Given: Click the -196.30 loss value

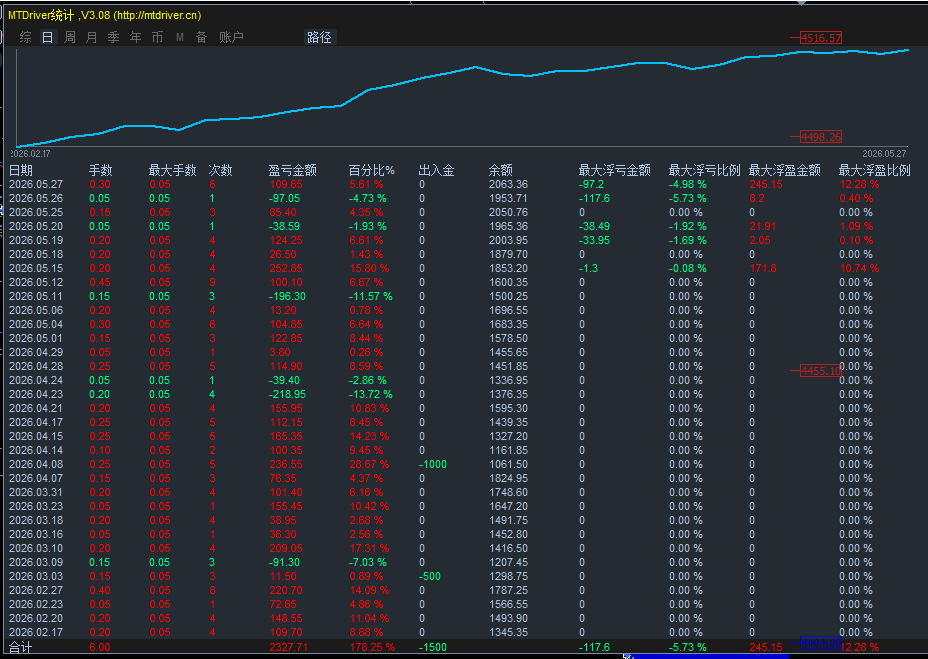Looking at the screenshot, I should click(x=287, y=296).
